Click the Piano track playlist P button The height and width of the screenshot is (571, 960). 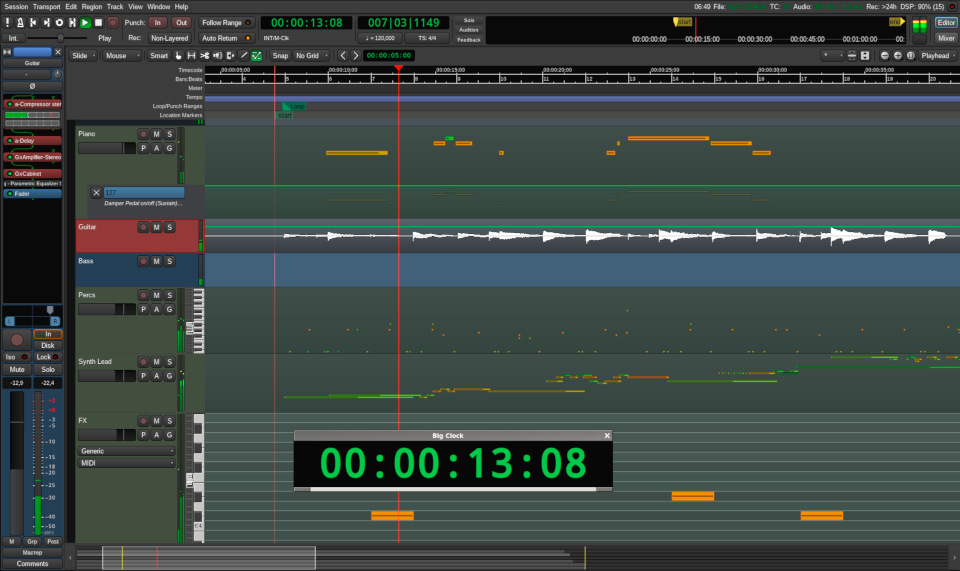(143, 148)
